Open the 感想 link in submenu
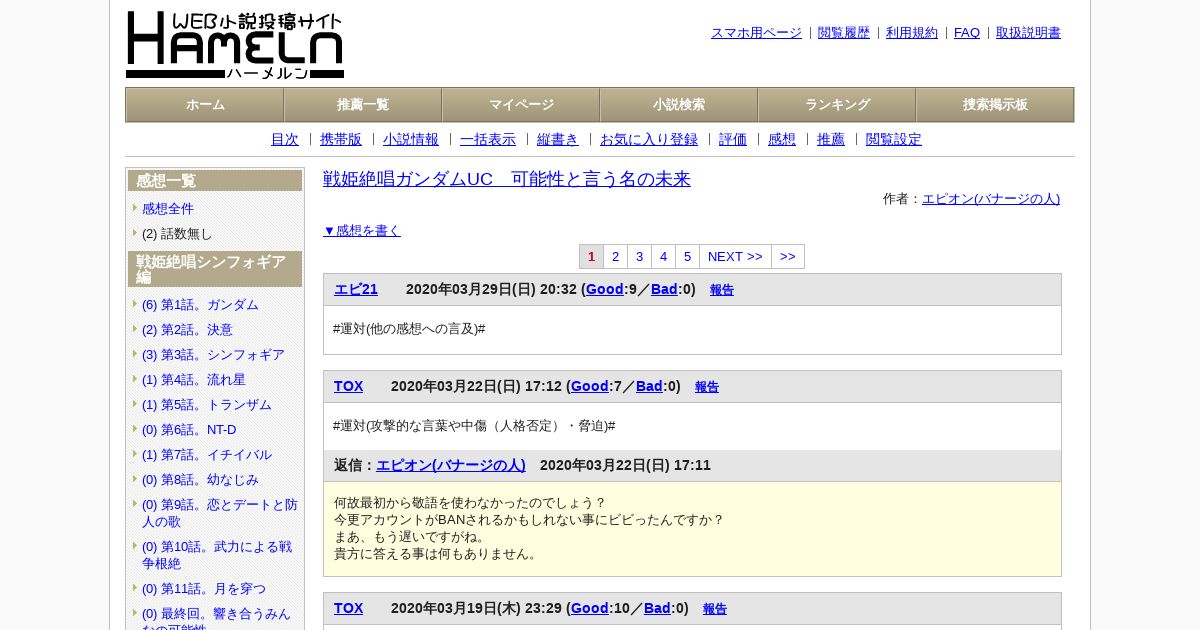The height and width of the screenshot is (630, 1200). [782, 140]
